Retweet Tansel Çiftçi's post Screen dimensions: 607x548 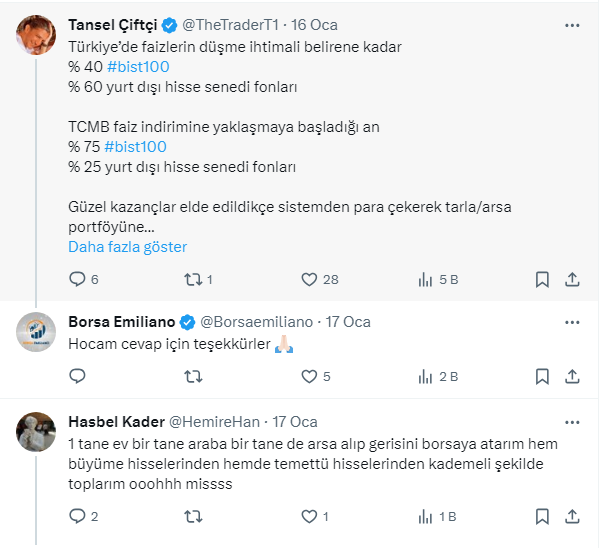(x=195, y=280)
